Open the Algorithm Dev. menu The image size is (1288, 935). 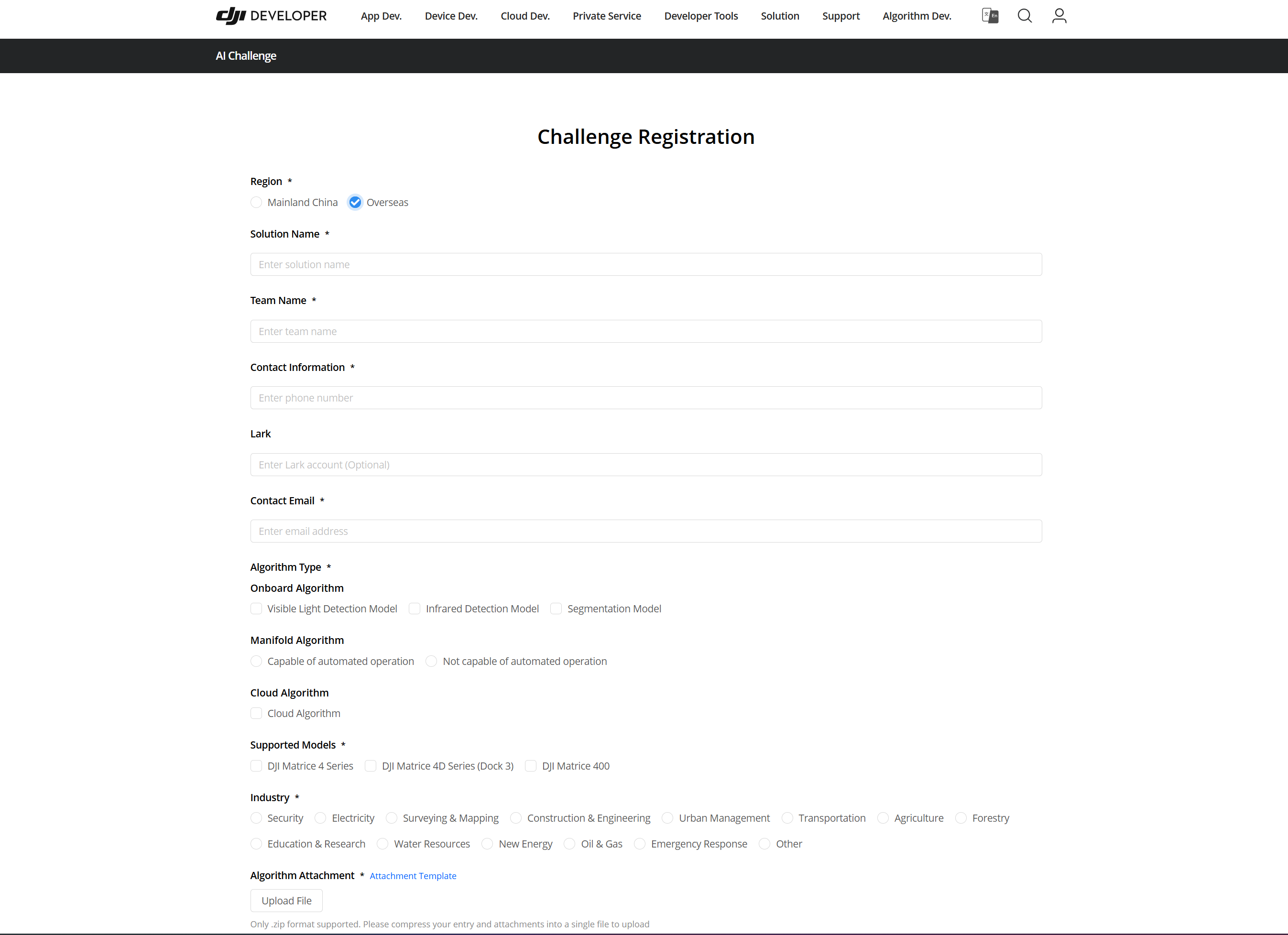click(917, 16)
